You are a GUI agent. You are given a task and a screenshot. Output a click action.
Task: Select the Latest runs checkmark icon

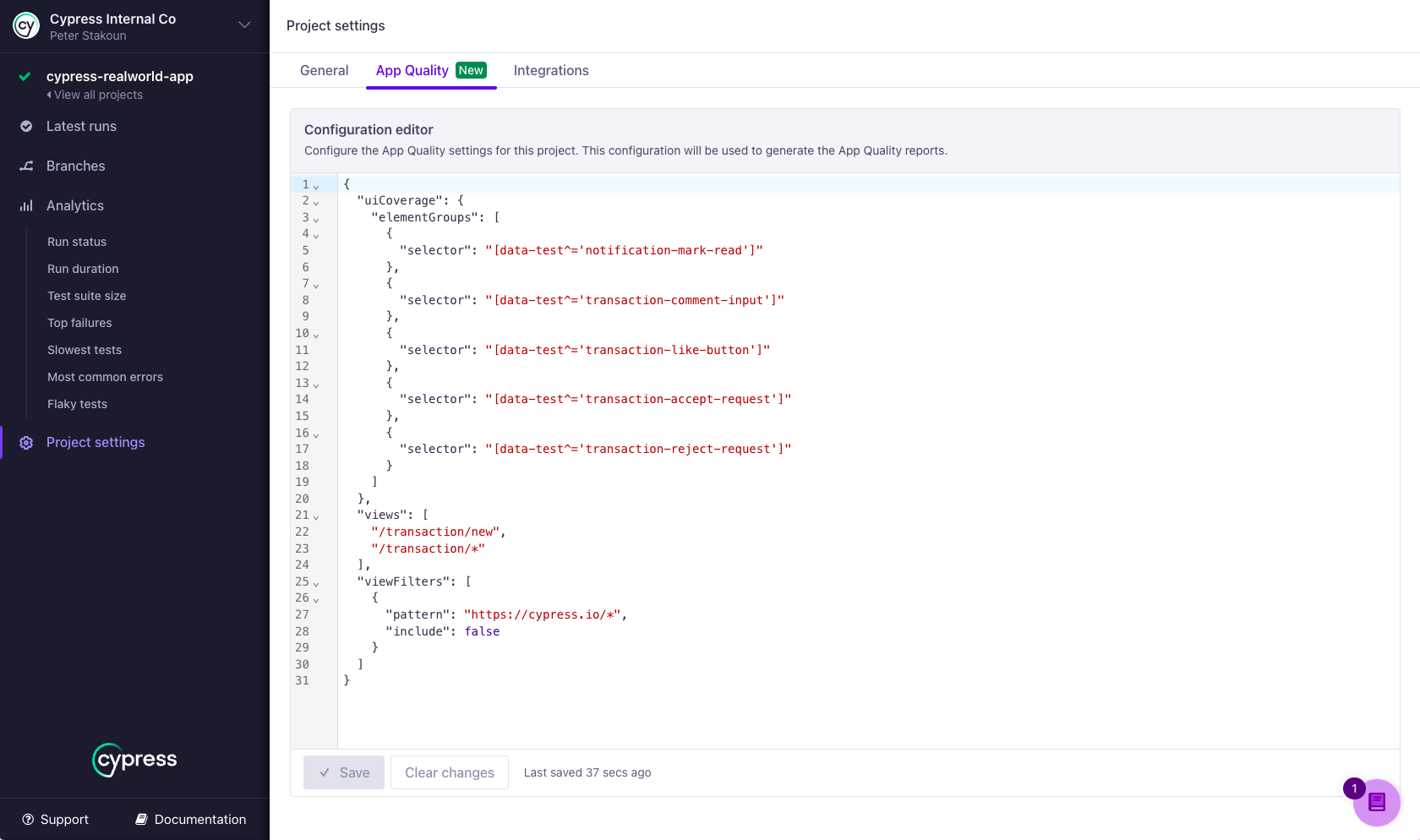25,126
